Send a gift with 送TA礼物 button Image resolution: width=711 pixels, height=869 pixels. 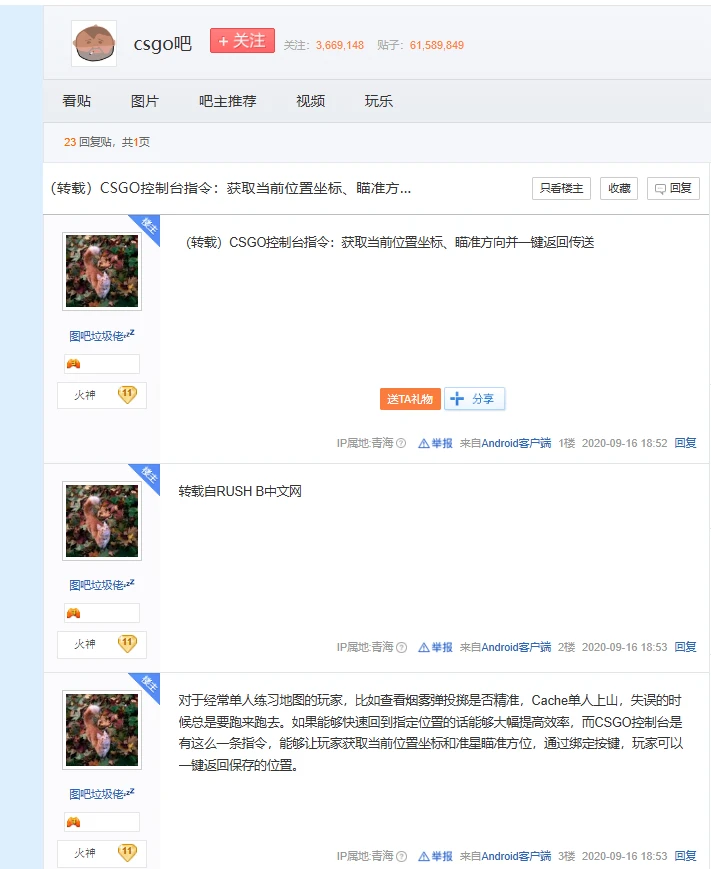point(410,399)
